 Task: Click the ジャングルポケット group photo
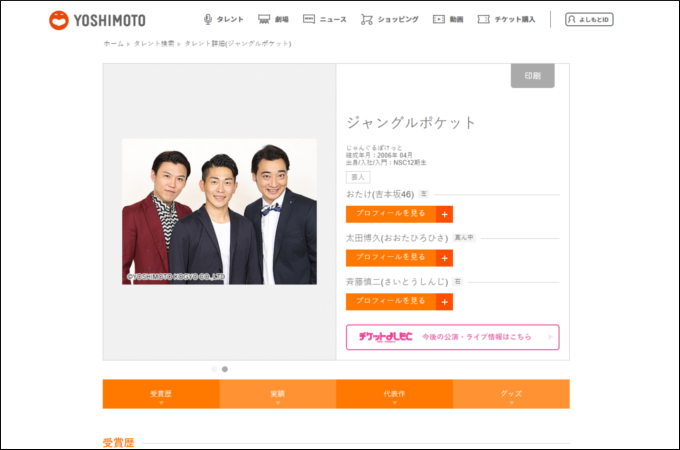point(219,212)
